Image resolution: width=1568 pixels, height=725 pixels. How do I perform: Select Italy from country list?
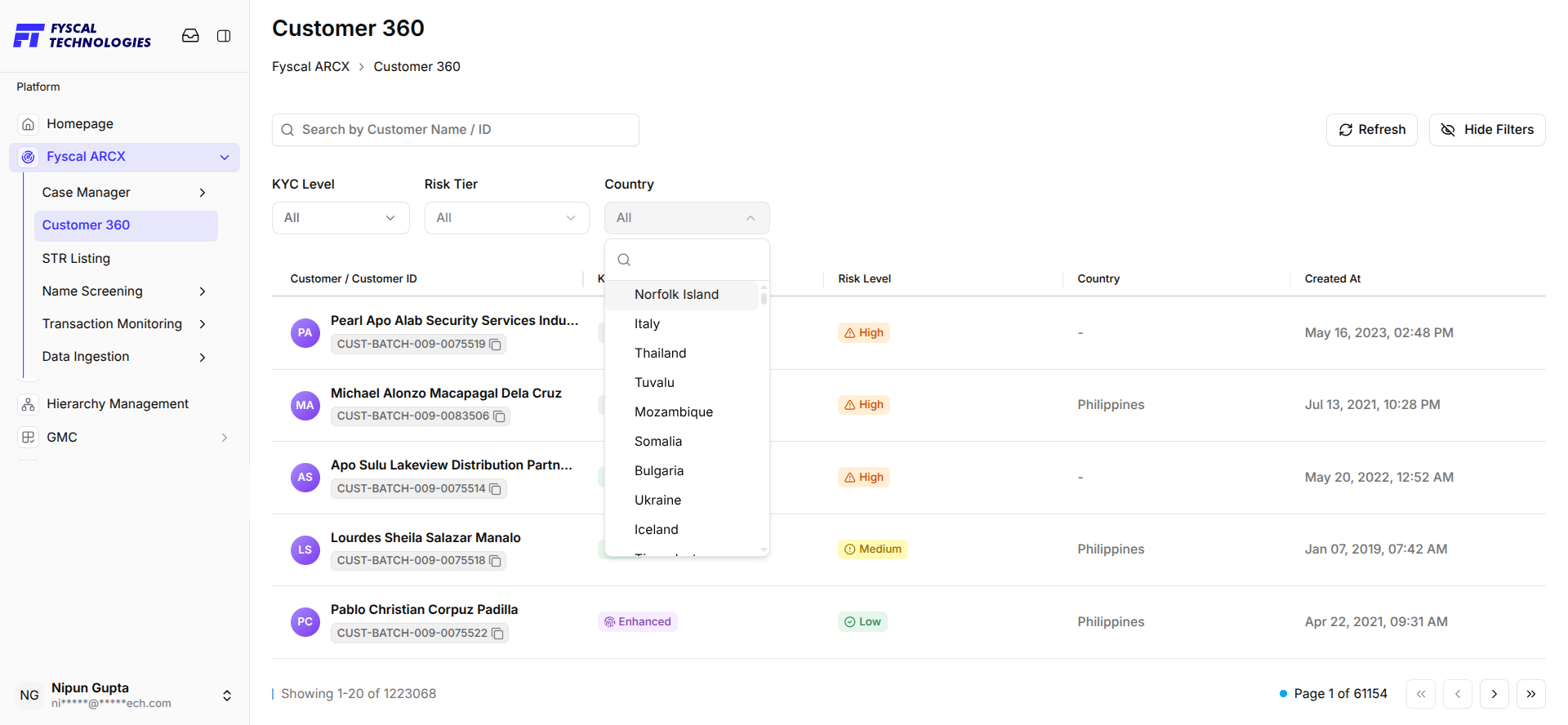[682, 324]
